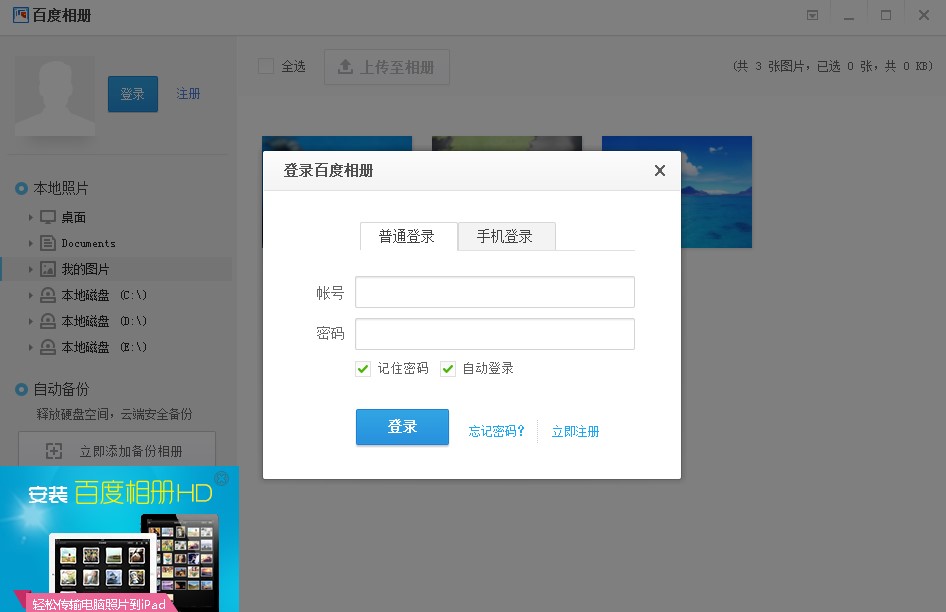Uncheck the 自动登录 checkbox

[x=448, y=369]
